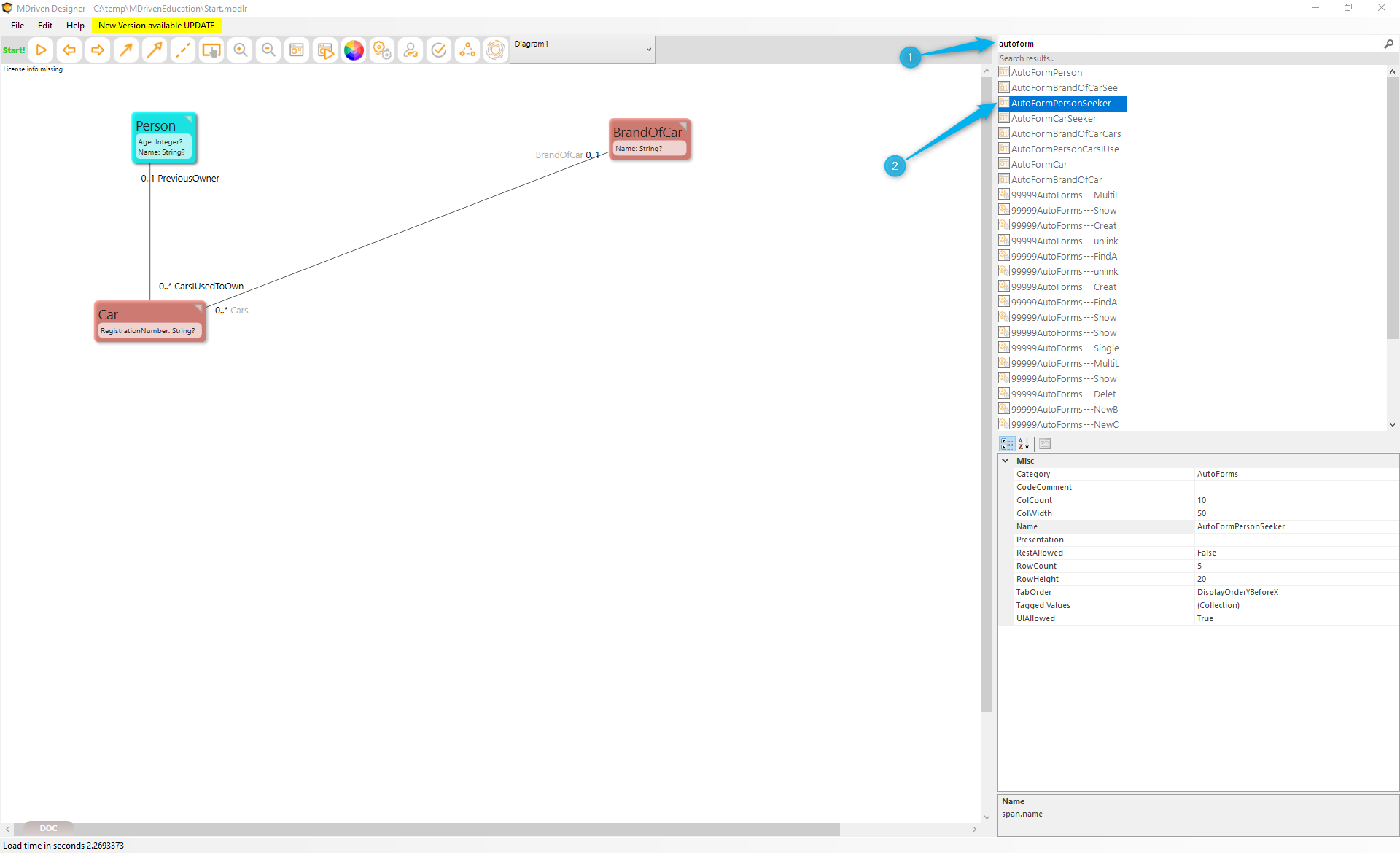Click the play/run model toolbar icon
The height and width of the screenshot is (853, 1400).
pos(42,50)
